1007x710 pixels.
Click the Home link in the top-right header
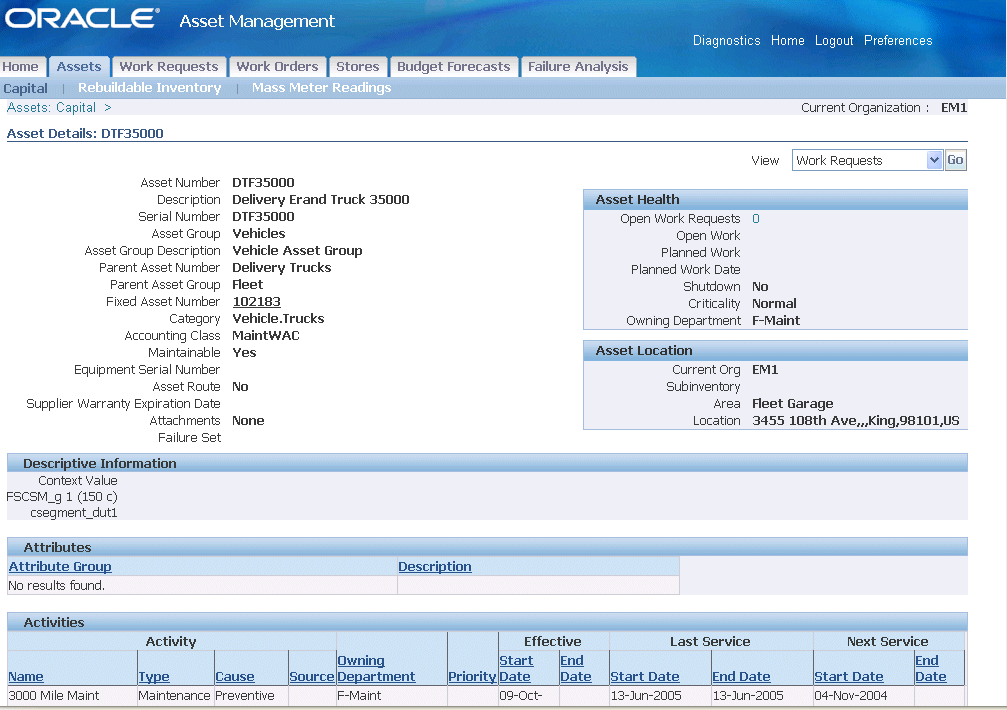tap(787, 40)
